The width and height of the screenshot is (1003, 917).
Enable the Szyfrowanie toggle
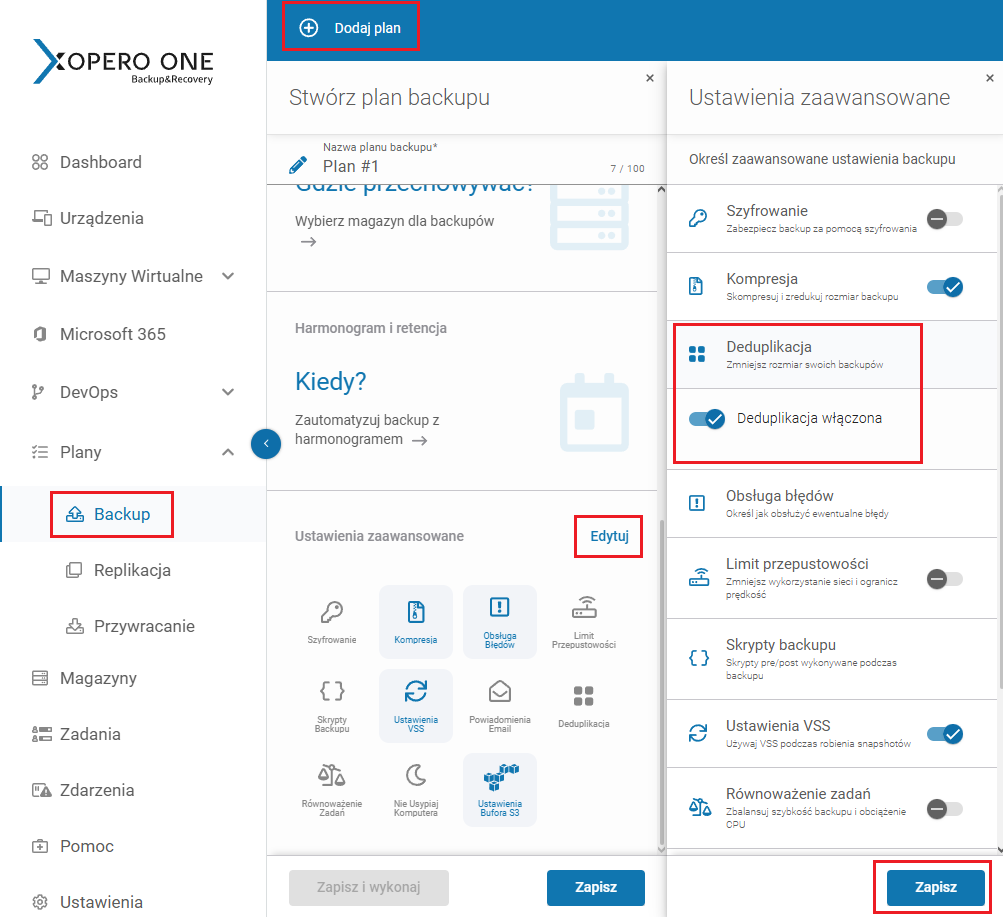[944, 219]
